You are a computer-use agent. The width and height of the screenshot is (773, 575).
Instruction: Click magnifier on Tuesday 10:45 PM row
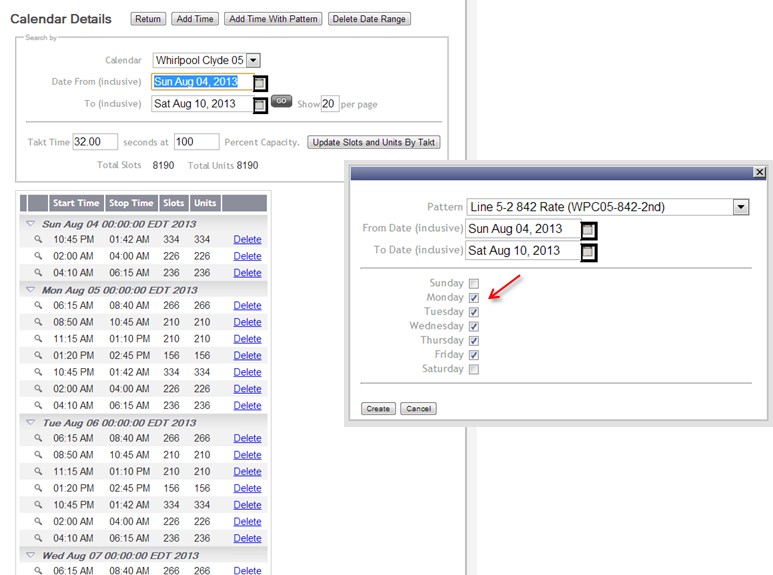click(38, 504)
